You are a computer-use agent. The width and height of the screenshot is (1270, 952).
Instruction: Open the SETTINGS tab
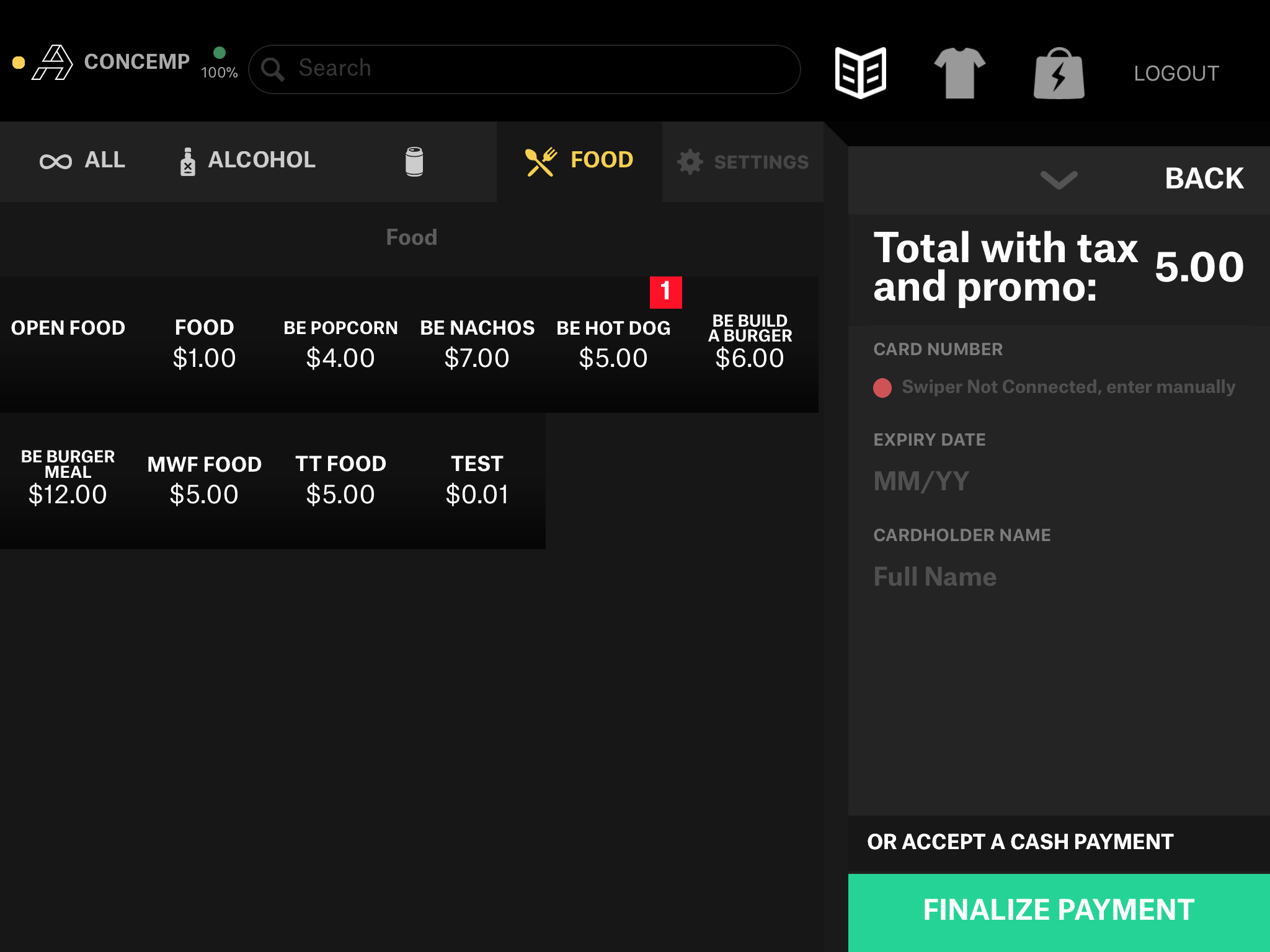click(743, 162)
